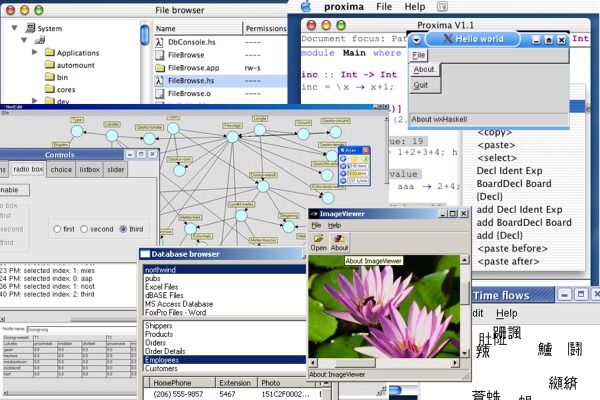Click ImageViewer horizontal scrollbar right arrow
Screen dimensions: 600x400
(x=455, y=362)
